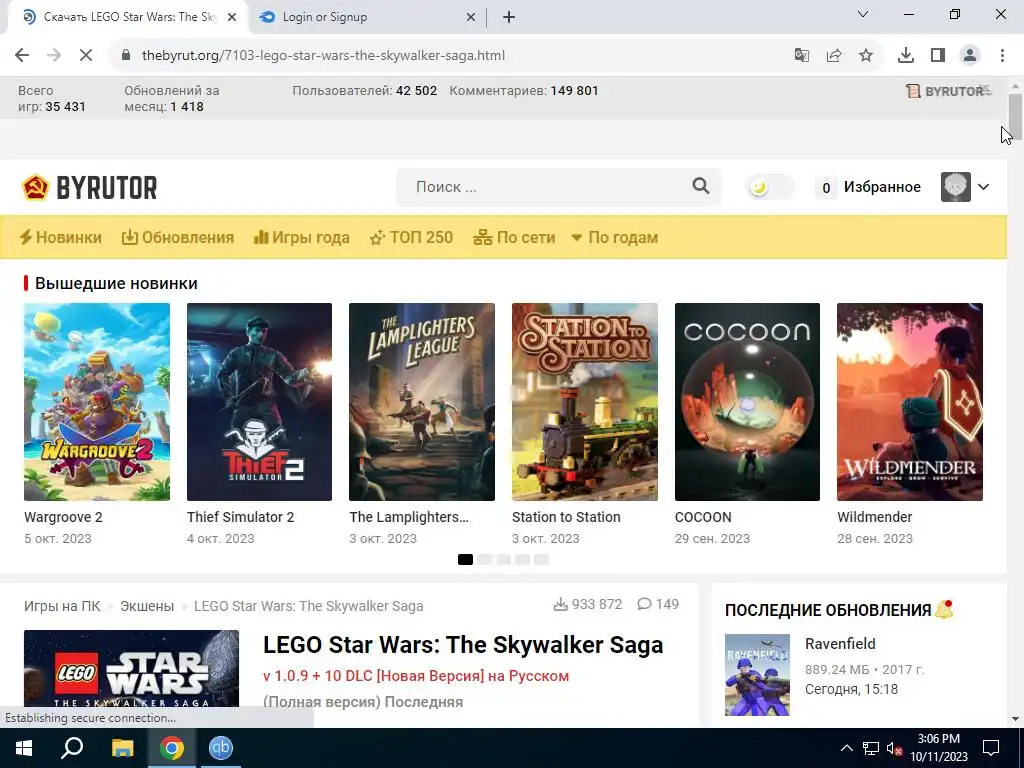Click muted volume tray icon
Viewport: 1024px width, 768px height.
point(894,748)
